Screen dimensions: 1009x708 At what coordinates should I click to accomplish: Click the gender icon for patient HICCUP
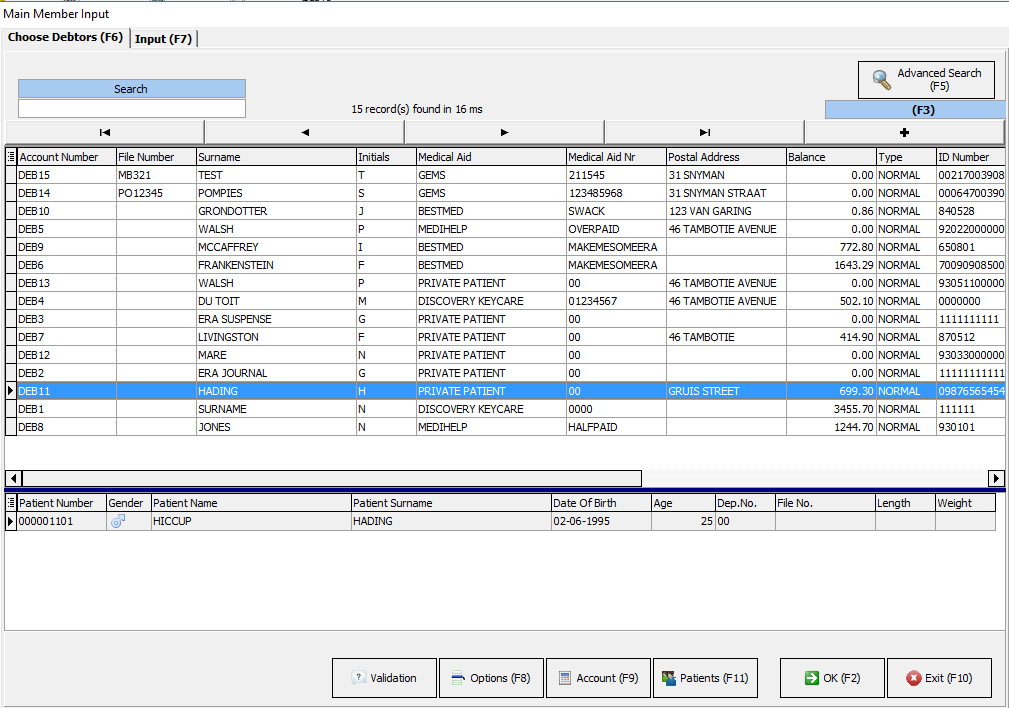tap(118, 521)
